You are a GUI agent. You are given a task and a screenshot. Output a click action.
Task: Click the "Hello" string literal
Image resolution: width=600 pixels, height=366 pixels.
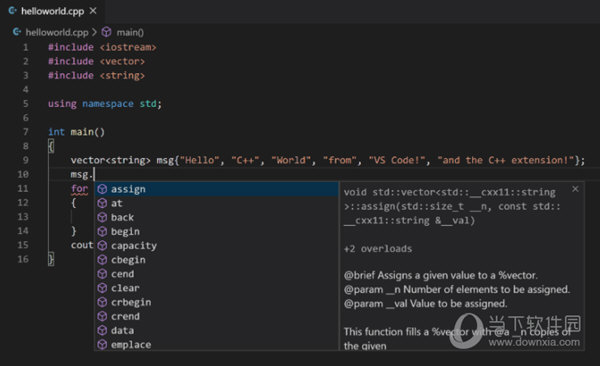point(199,160)
